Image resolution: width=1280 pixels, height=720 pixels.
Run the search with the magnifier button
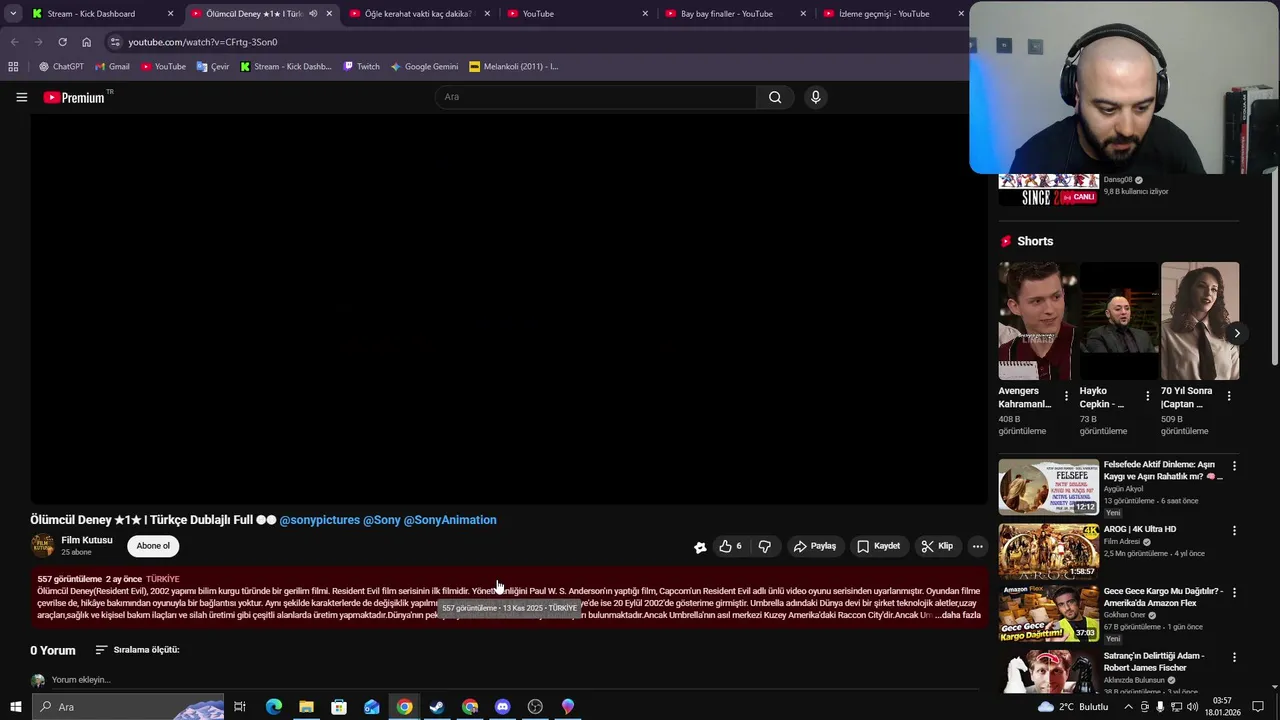775,97
